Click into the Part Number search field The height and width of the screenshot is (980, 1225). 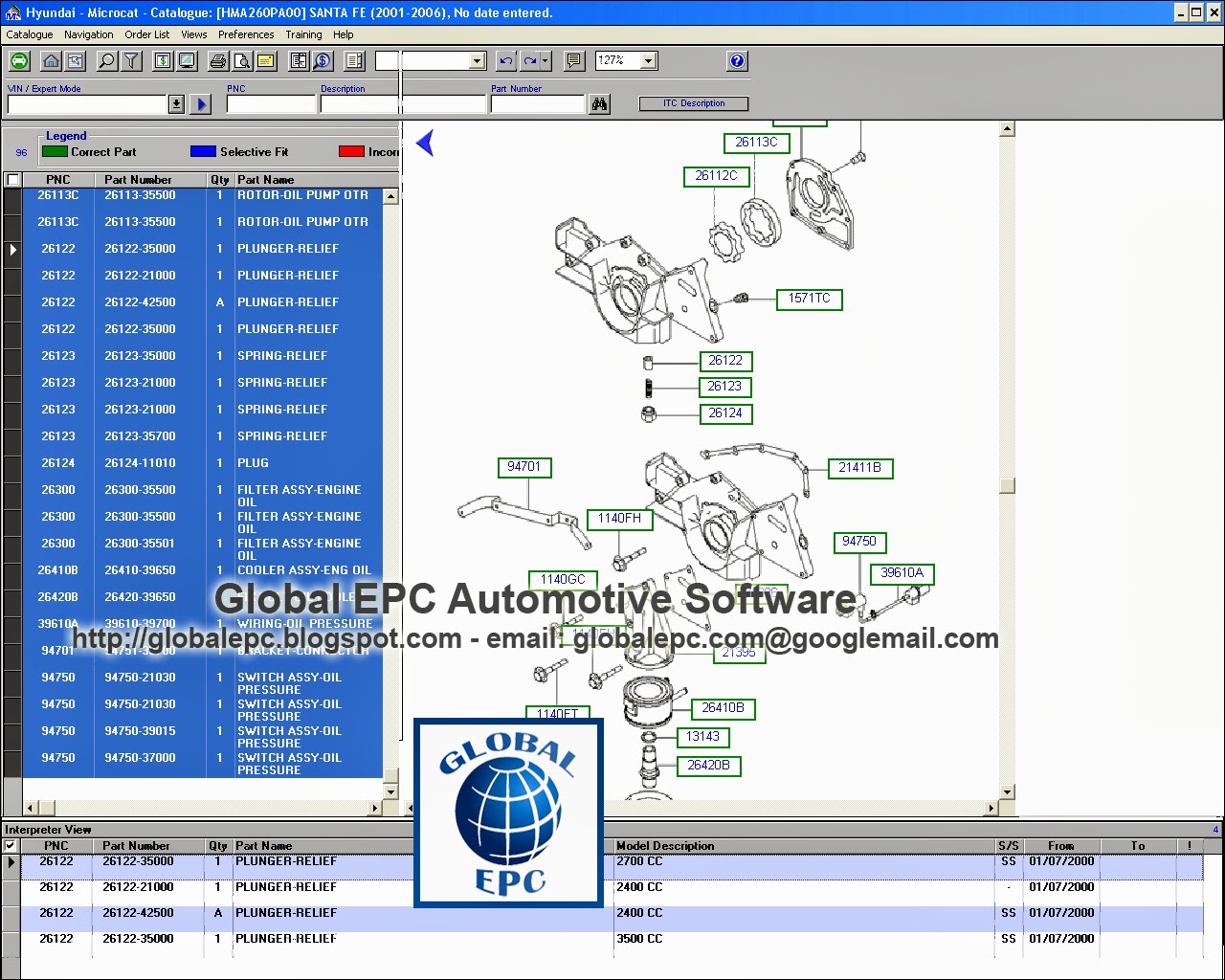coord(538,104)
